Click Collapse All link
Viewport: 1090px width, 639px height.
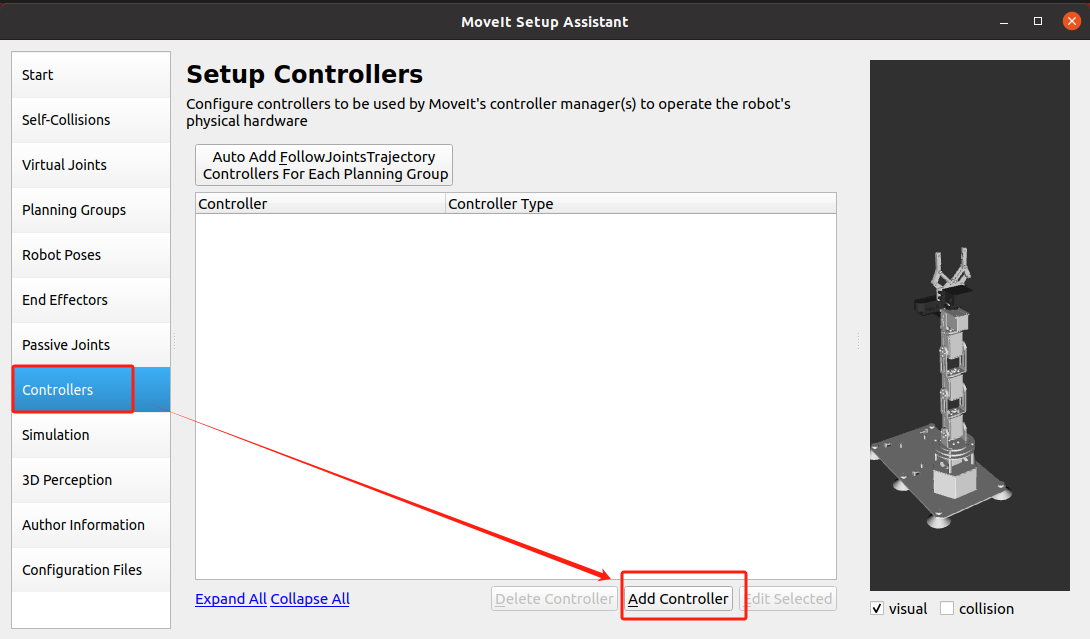click(310, 599)
